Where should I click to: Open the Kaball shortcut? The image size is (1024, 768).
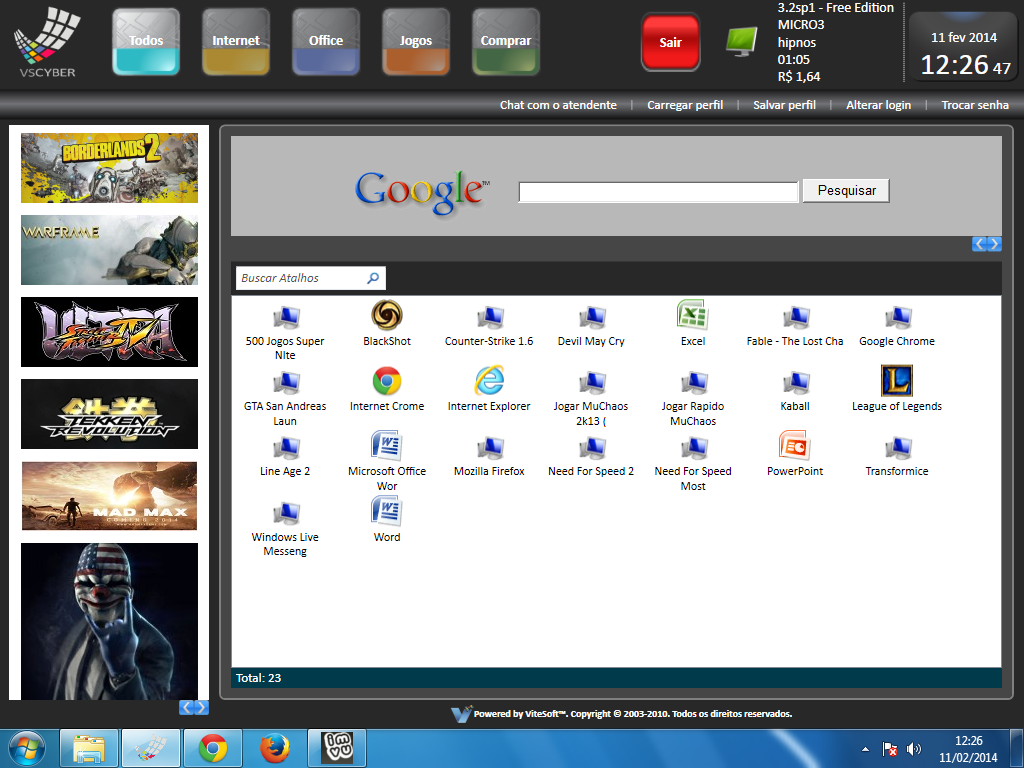(795, 391)
